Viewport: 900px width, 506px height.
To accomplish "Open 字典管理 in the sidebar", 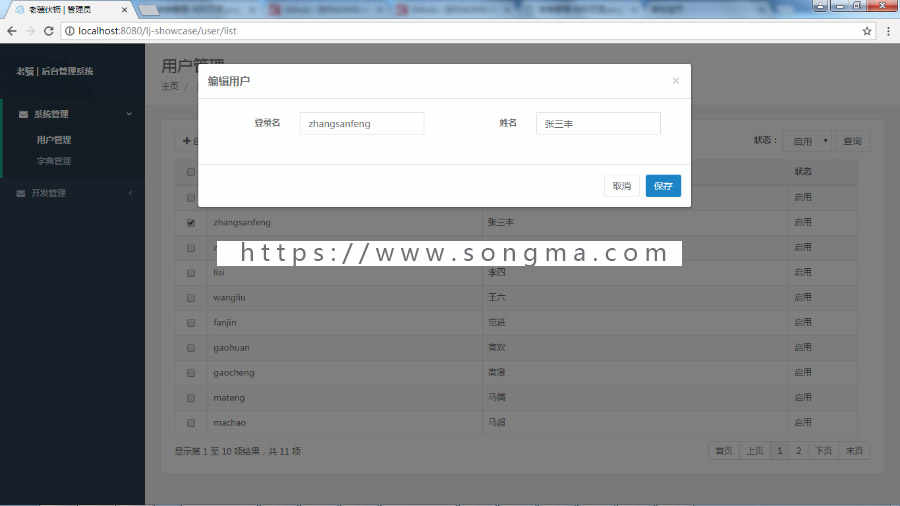I will coord(54,161).
